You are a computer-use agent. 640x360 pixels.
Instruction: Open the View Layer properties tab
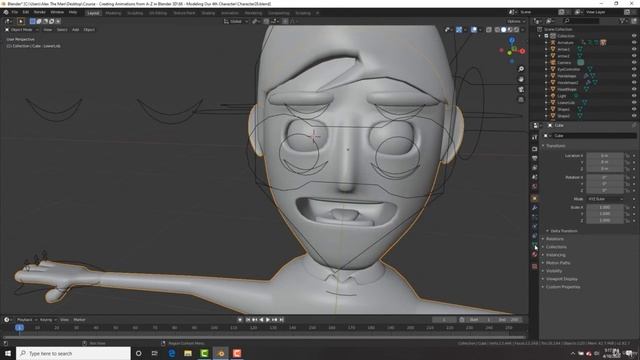535,168
